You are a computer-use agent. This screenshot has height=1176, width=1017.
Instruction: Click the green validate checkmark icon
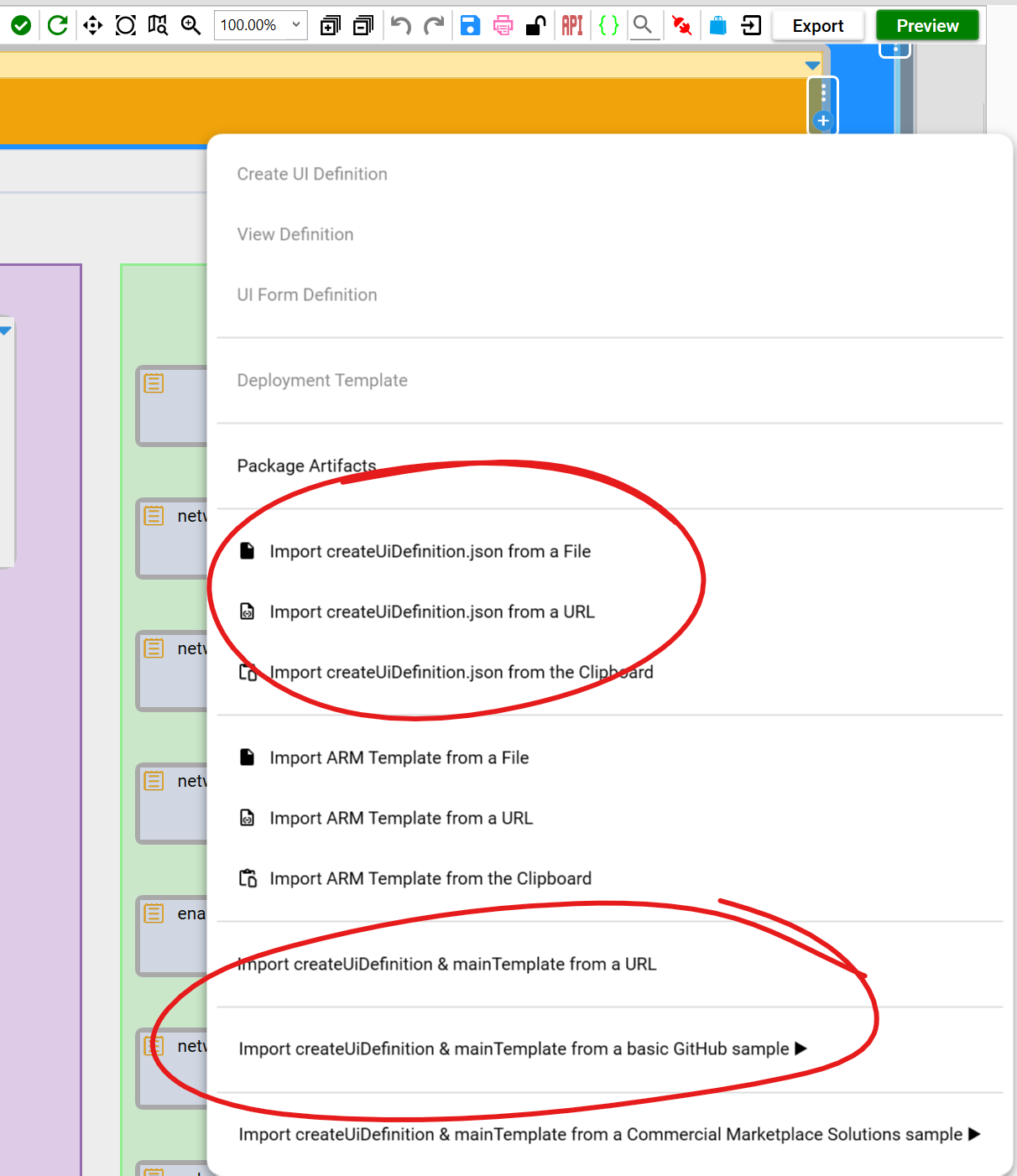tap(21, 24)
